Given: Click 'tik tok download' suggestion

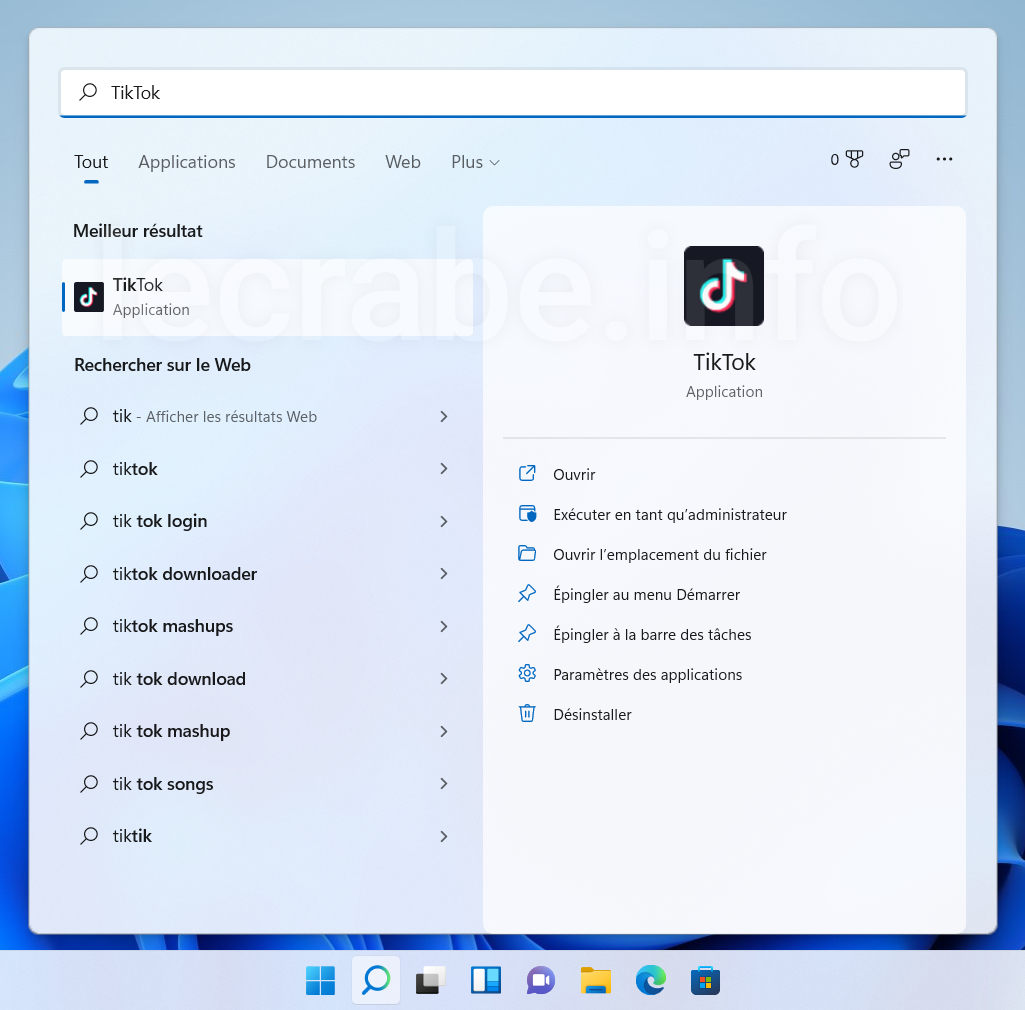Looking at the screenshot, I should point(265,679).
